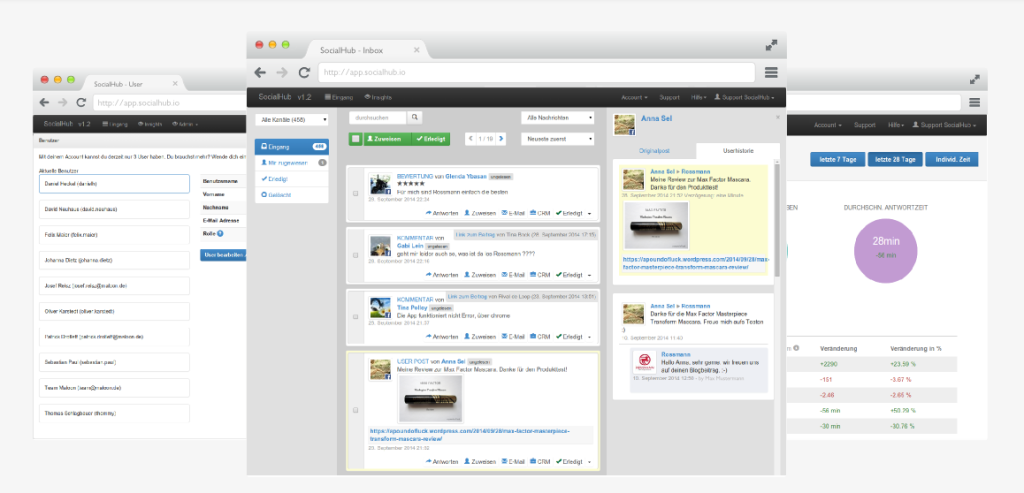Assign Glenda Ybasan's review via Zuweisen

(x=479, y=213)
